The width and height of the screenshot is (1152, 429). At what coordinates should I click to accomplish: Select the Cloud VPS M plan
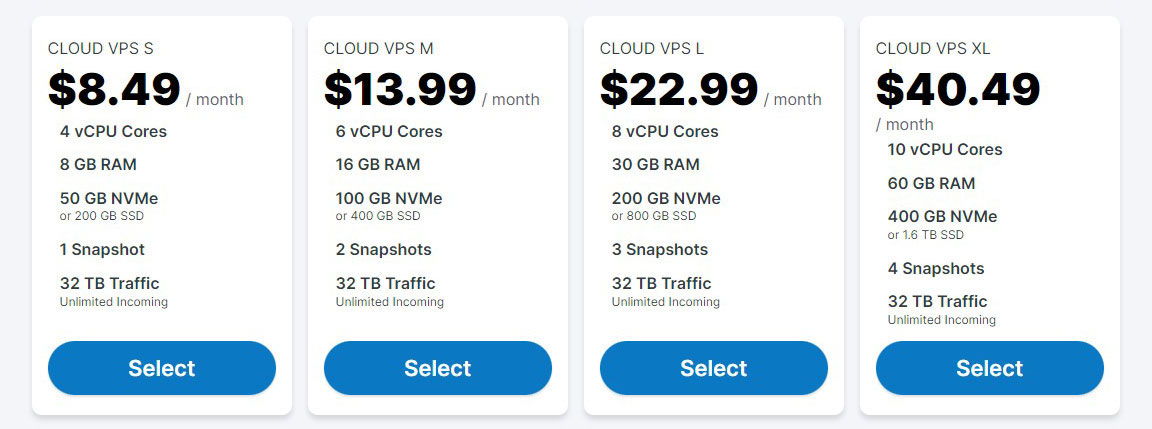point(438,368)
